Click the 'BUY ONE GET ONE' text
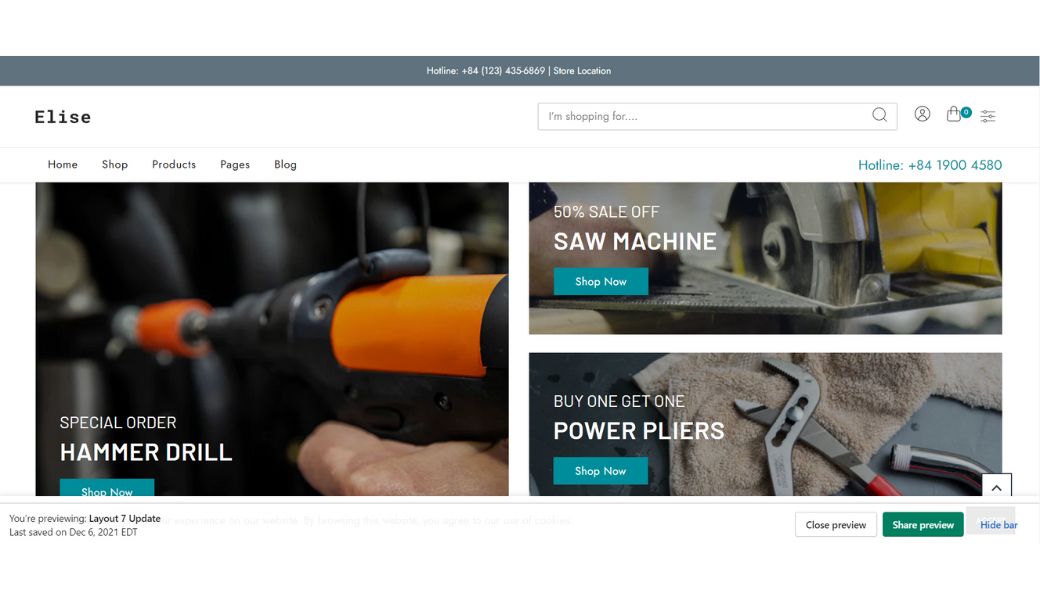Image resolution: width=1040 pixels, height=600 pixels. (x=619, y=401)
